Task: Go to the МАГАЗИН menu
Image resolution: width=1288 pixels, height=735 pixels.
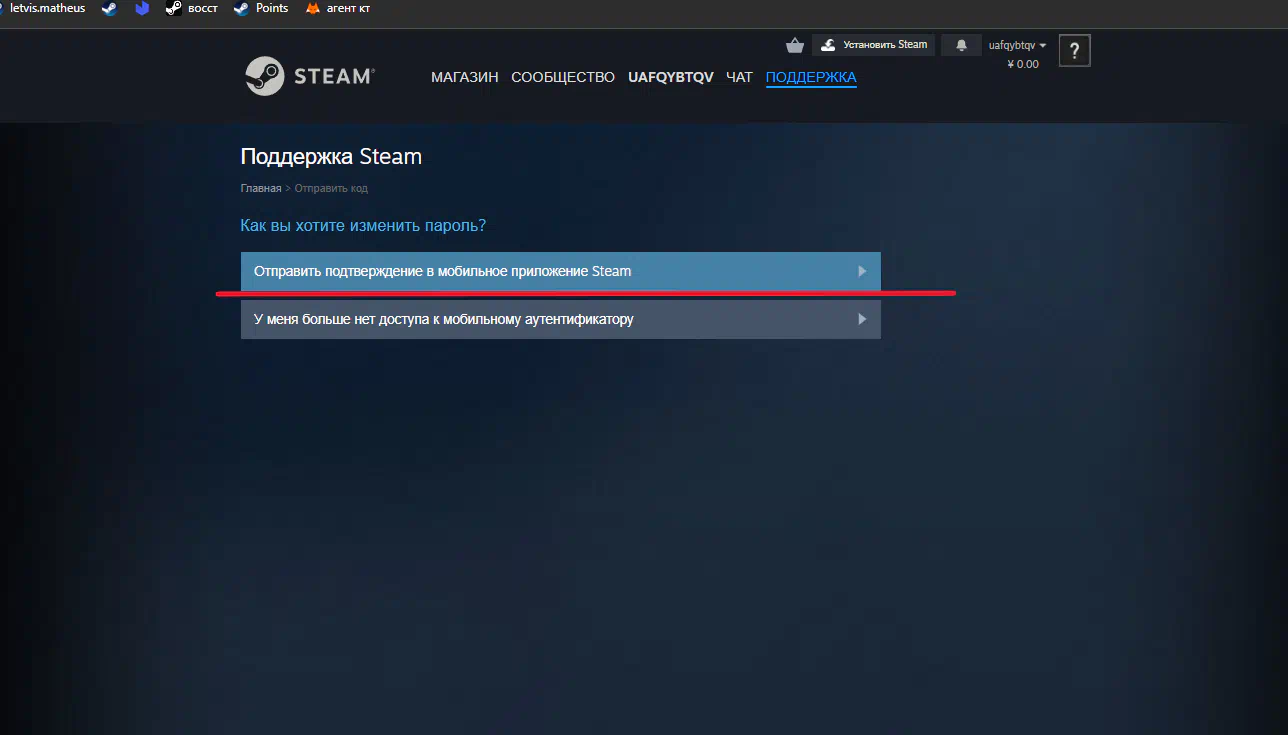Action: pyautogui.click(x=464, y=77)
